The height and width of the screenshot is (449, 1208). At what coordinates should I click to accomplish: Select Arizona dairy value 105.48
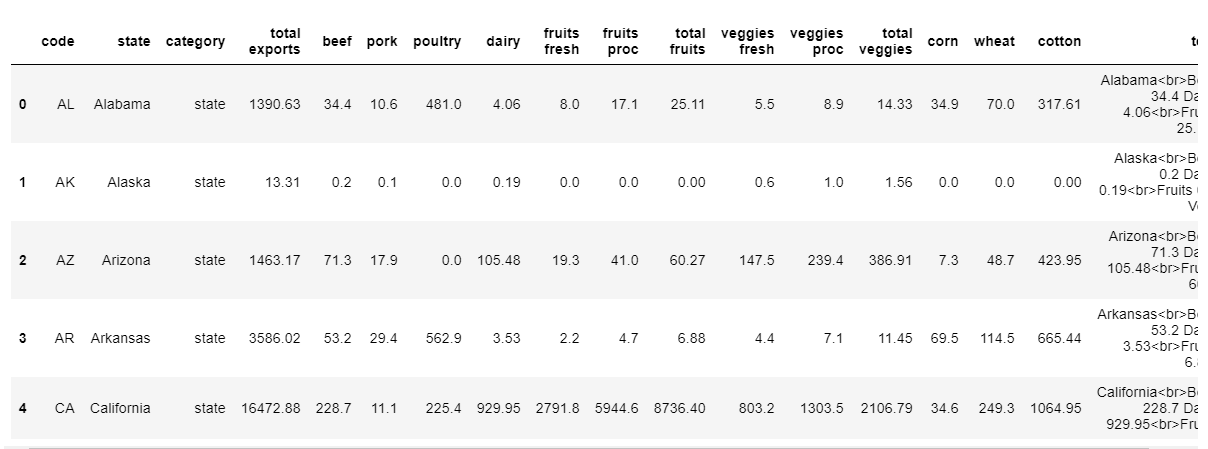(499, 260)
